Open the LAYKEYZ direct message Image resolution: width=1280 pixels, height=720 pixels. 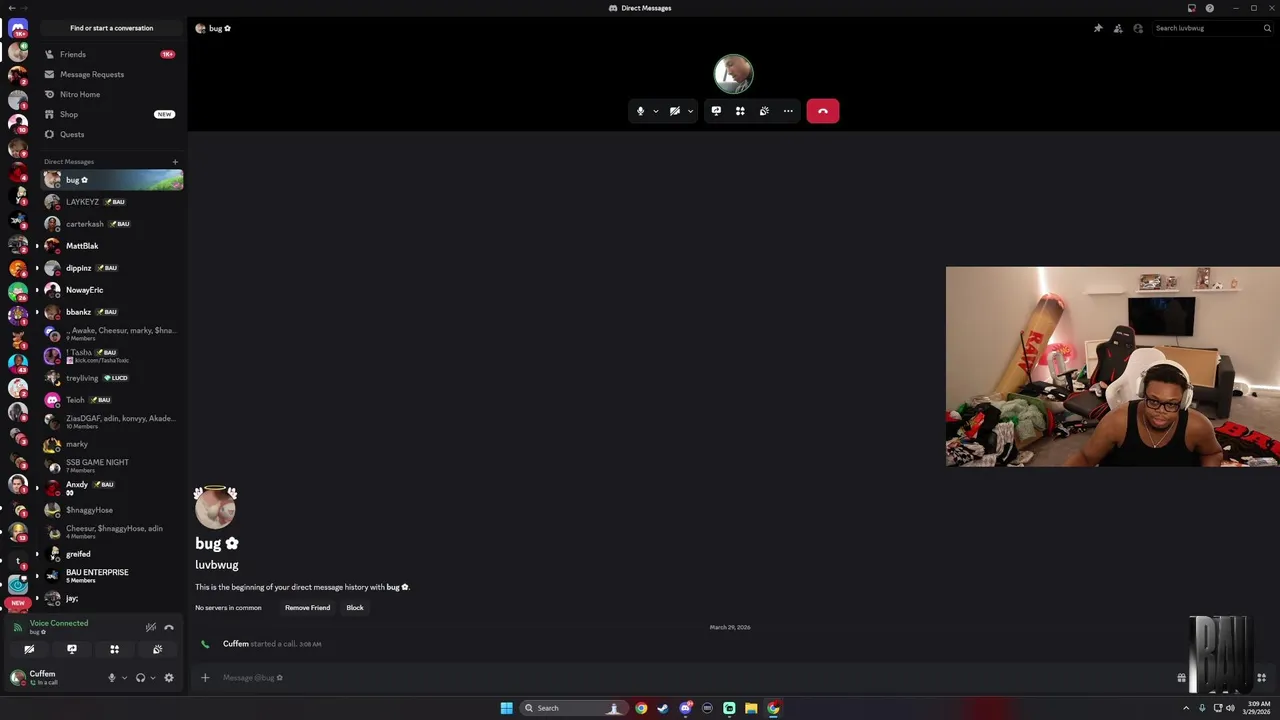[x=111, y=202]
